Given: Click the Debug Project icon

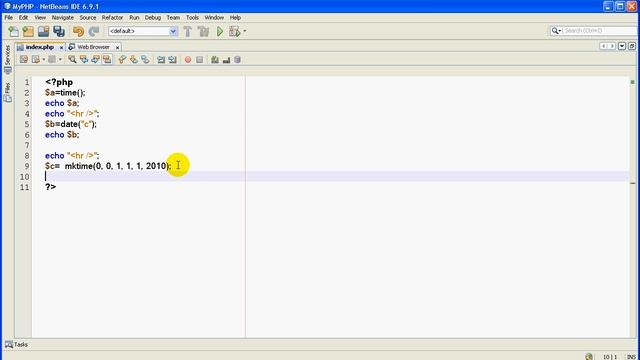Looking at the screenshot, I should pyautogui.click(x=234, y=31).
